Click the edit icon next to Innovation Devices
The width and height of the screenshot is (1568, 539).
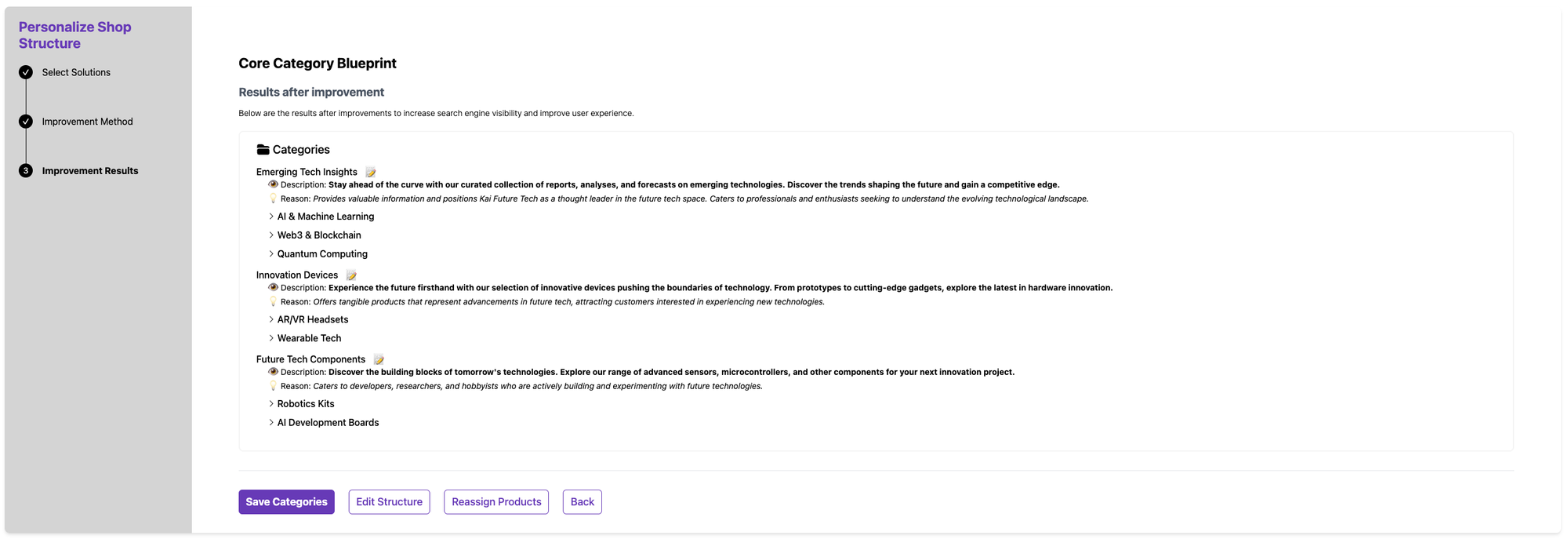click(351, 275)
